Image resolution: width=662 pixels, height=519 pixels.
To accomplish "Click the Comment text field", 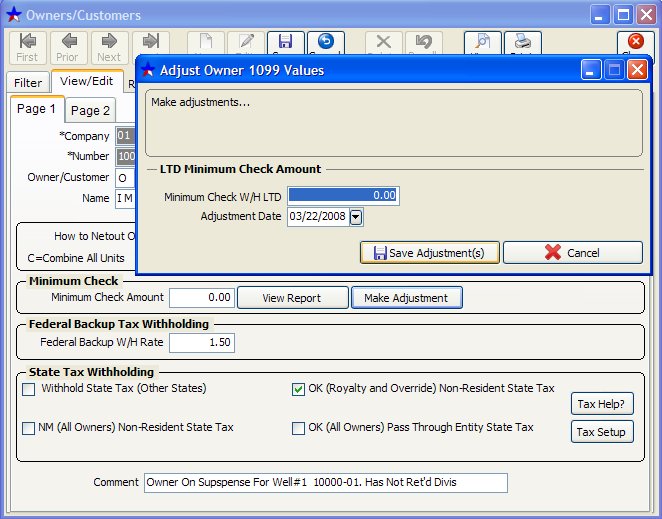I will (326, 483).
